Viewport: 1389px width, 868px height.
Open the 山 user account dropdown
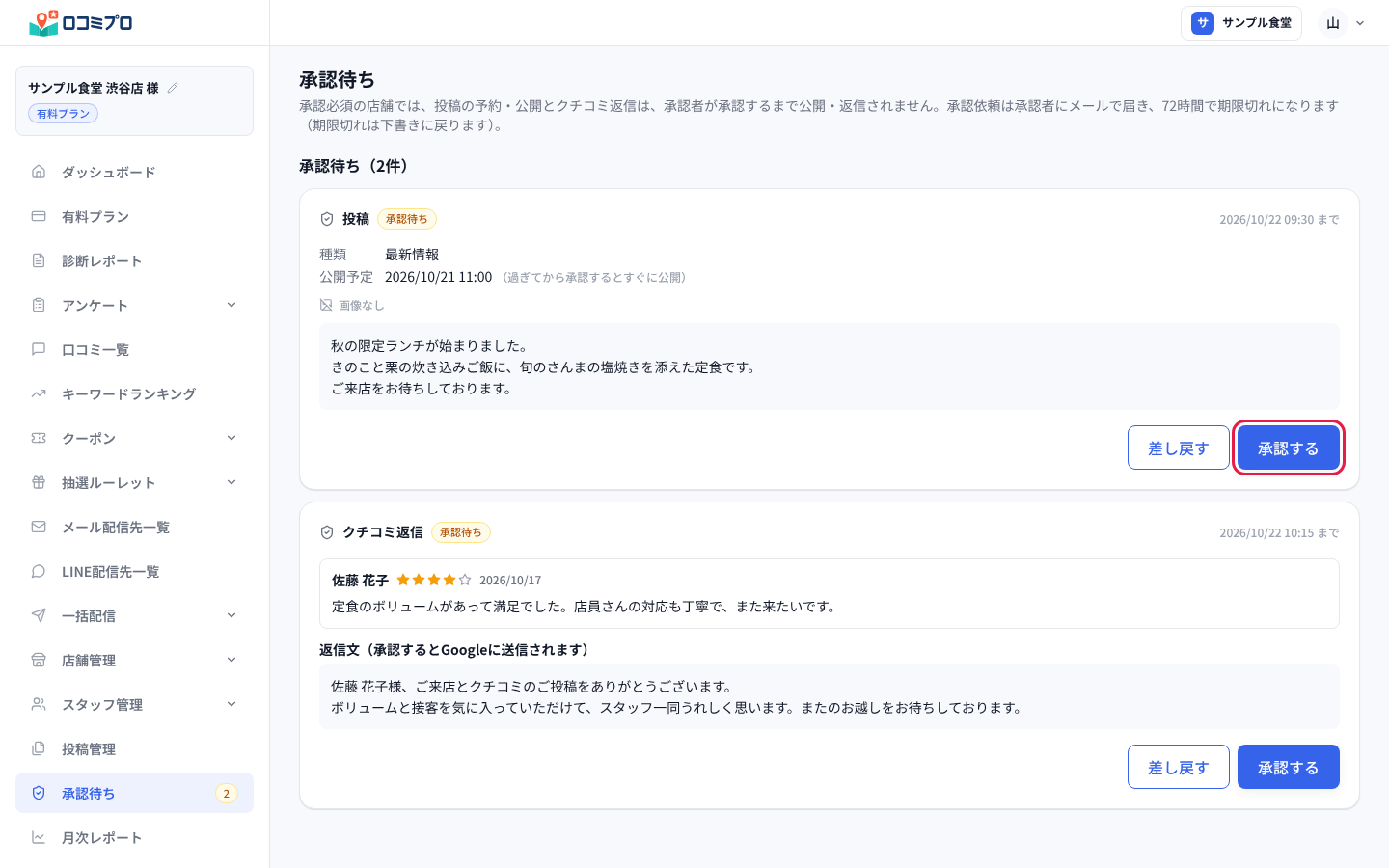coord(1344,23)
